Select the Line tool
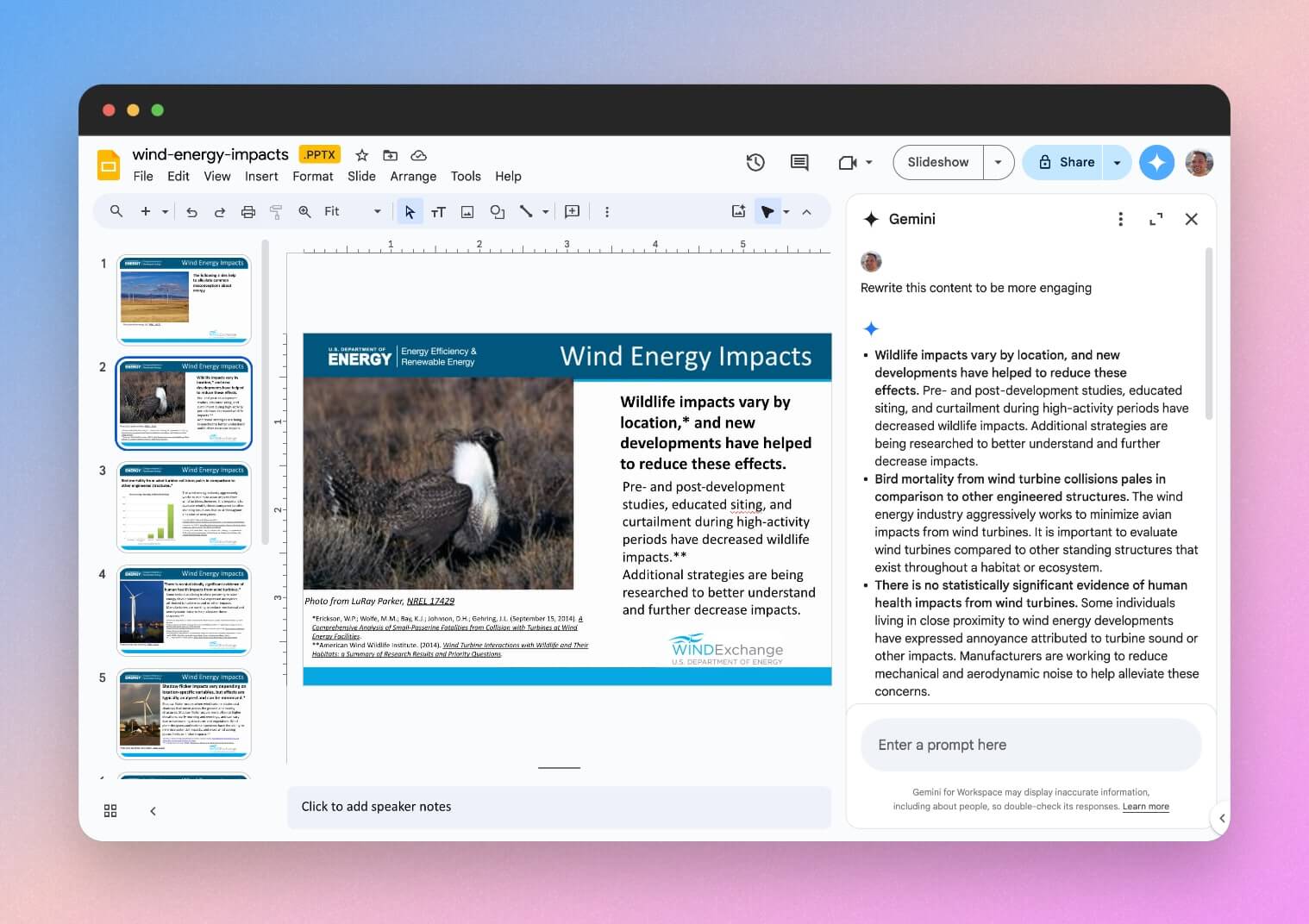Viewport: 1309px width, 924px height. pyautogui.click(x=527, y=211)
